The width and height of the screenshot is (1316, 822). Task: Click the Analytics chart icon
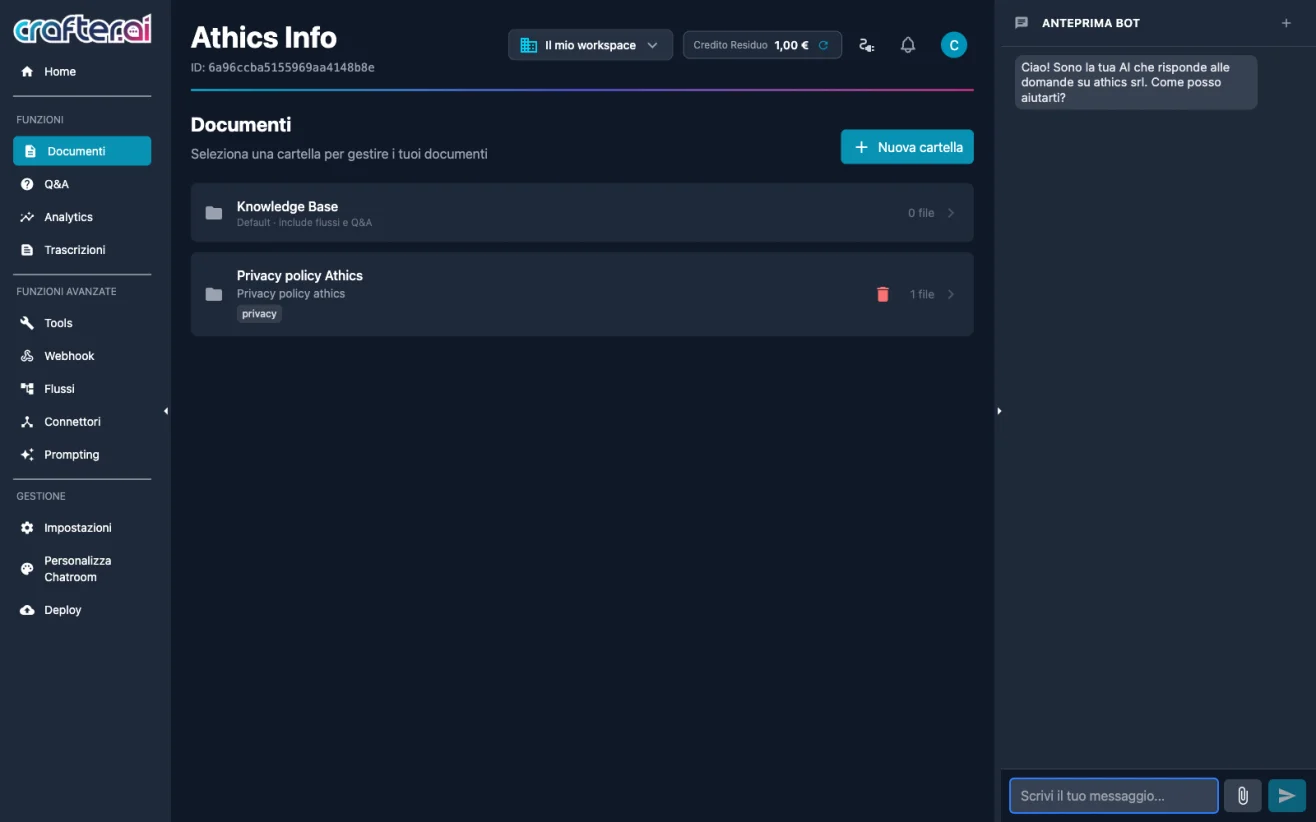coord(27,217)
